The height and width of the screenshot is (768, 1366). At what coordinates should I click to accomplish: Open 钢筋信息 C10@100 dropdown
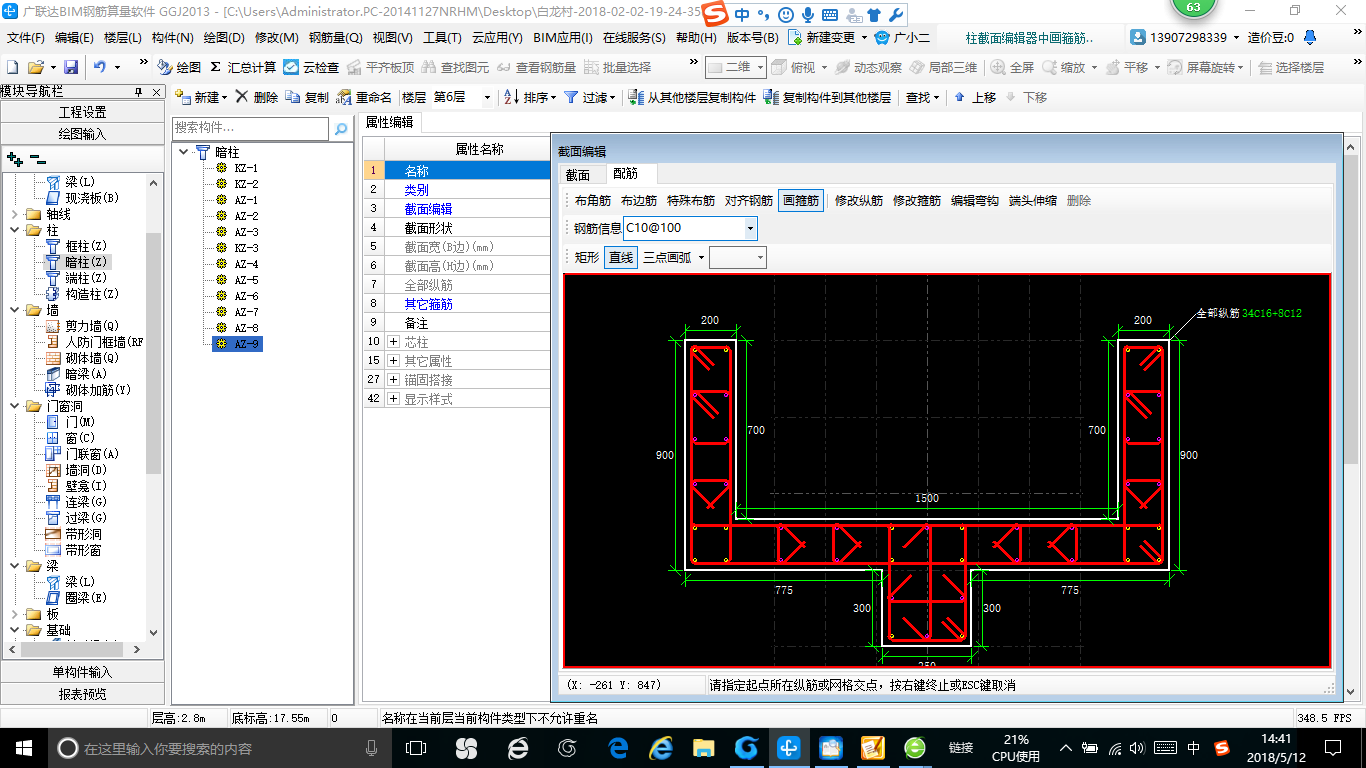(x=750, y=228)
